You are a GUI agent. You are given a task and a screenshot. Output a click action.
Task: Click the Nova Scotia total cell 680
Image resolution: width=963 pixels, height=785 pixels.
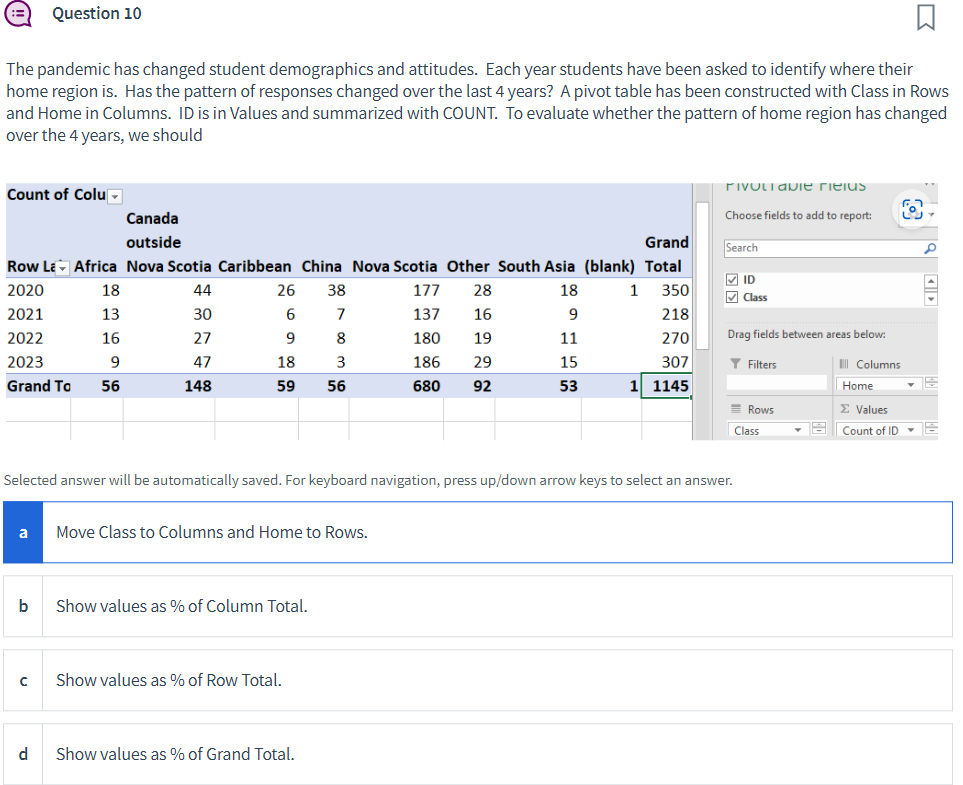click(426, 386)
